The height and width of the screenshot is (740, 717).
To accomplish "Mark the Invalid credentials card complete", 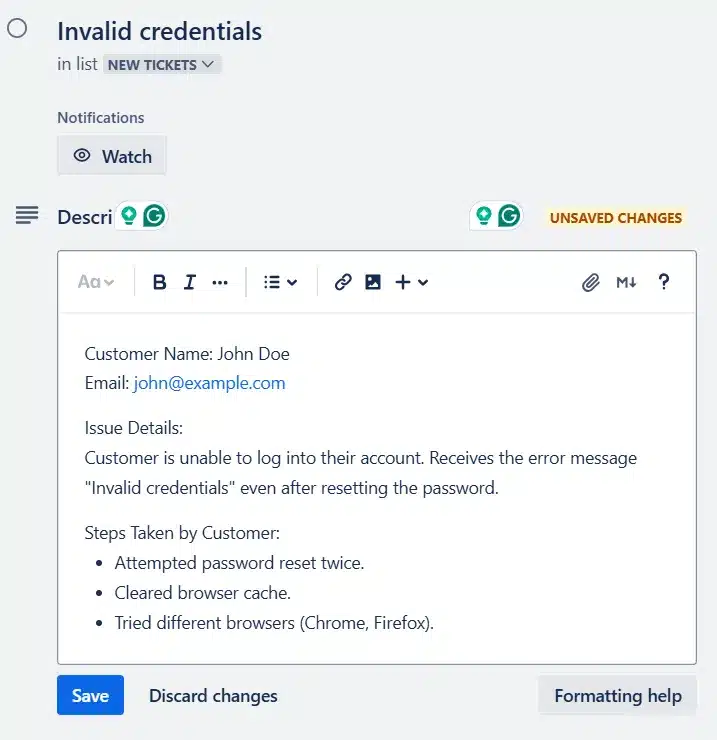I will click(x=17, y=28).
